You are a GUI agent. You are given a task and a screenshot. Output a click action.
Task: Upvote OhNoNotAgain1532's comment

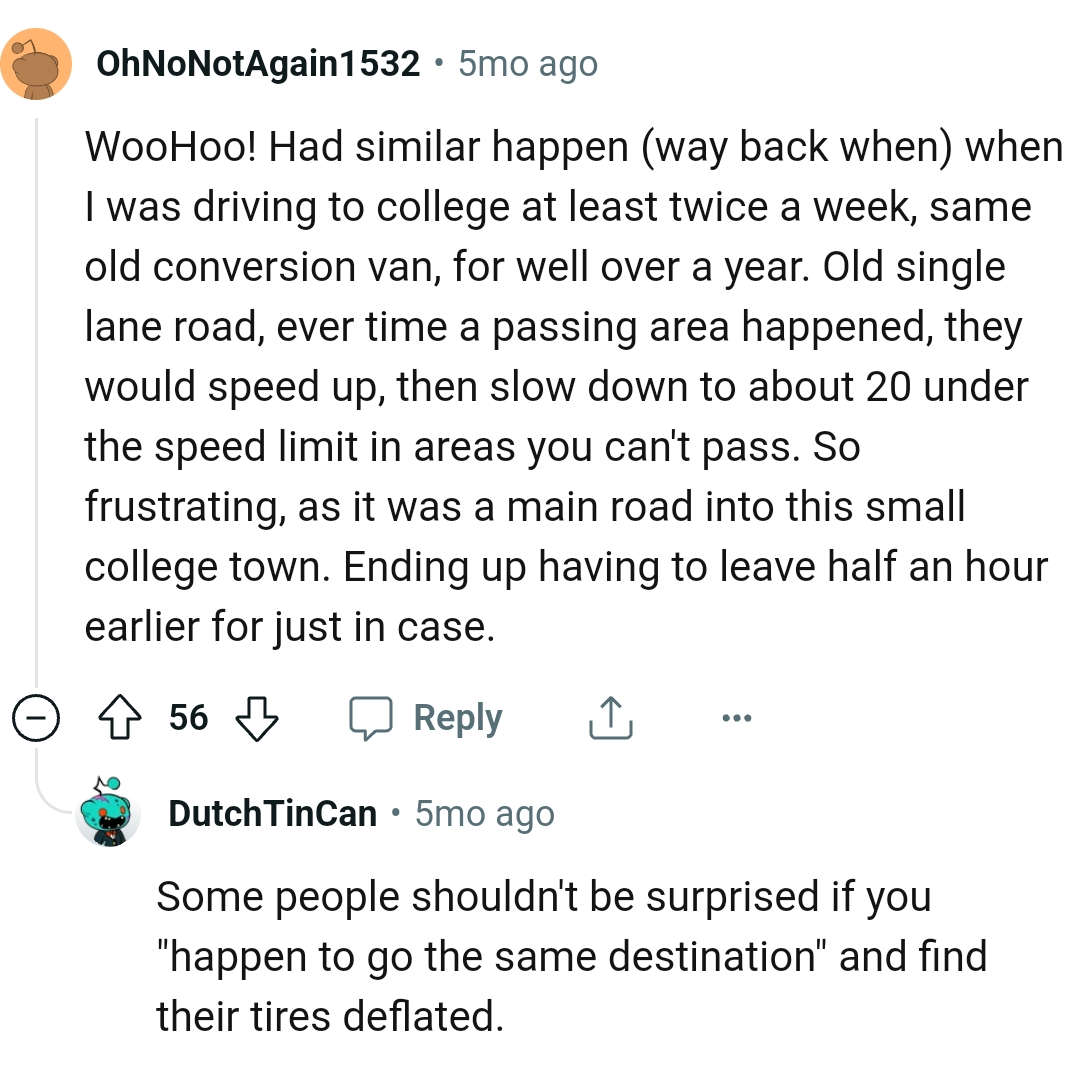pos(120,717)
